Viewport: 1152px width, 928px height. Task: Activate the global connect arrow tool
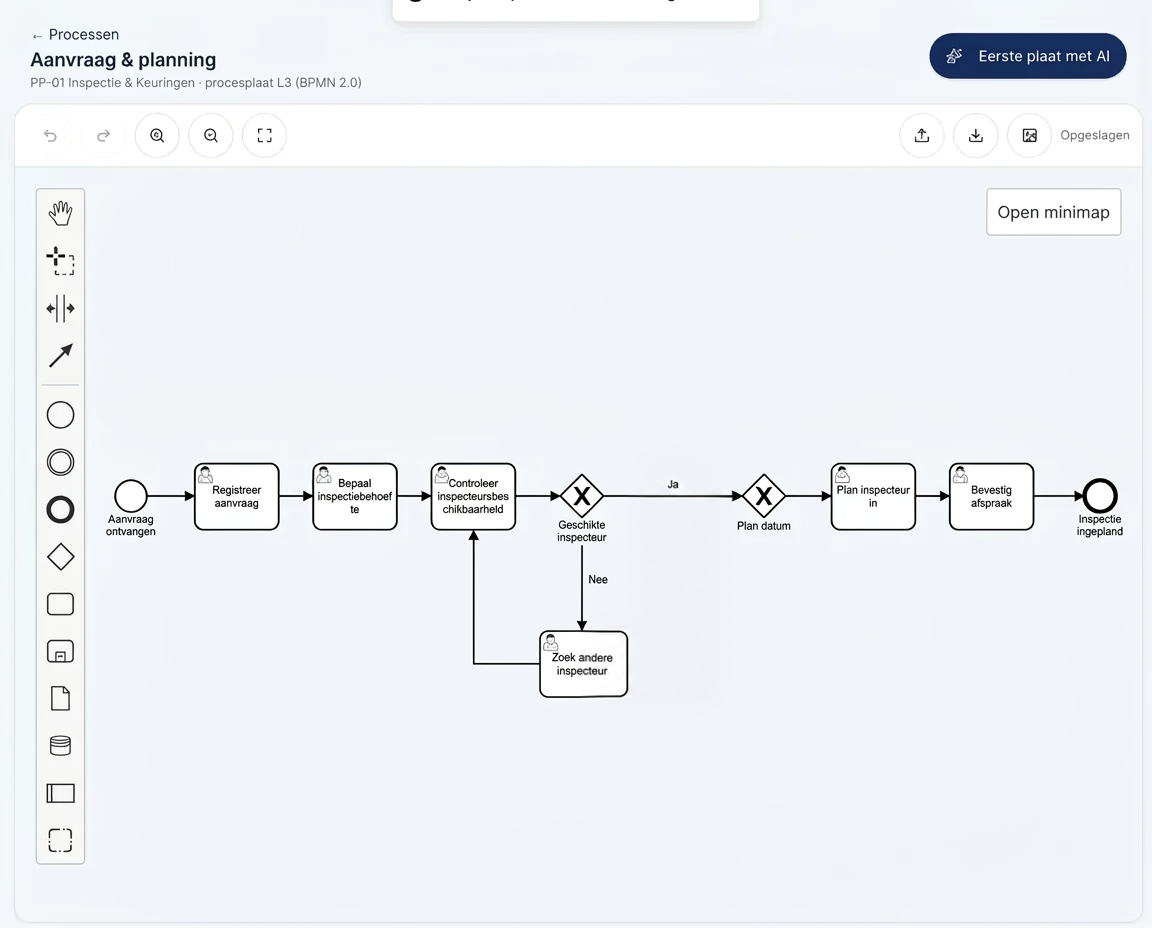coord(60,356)
